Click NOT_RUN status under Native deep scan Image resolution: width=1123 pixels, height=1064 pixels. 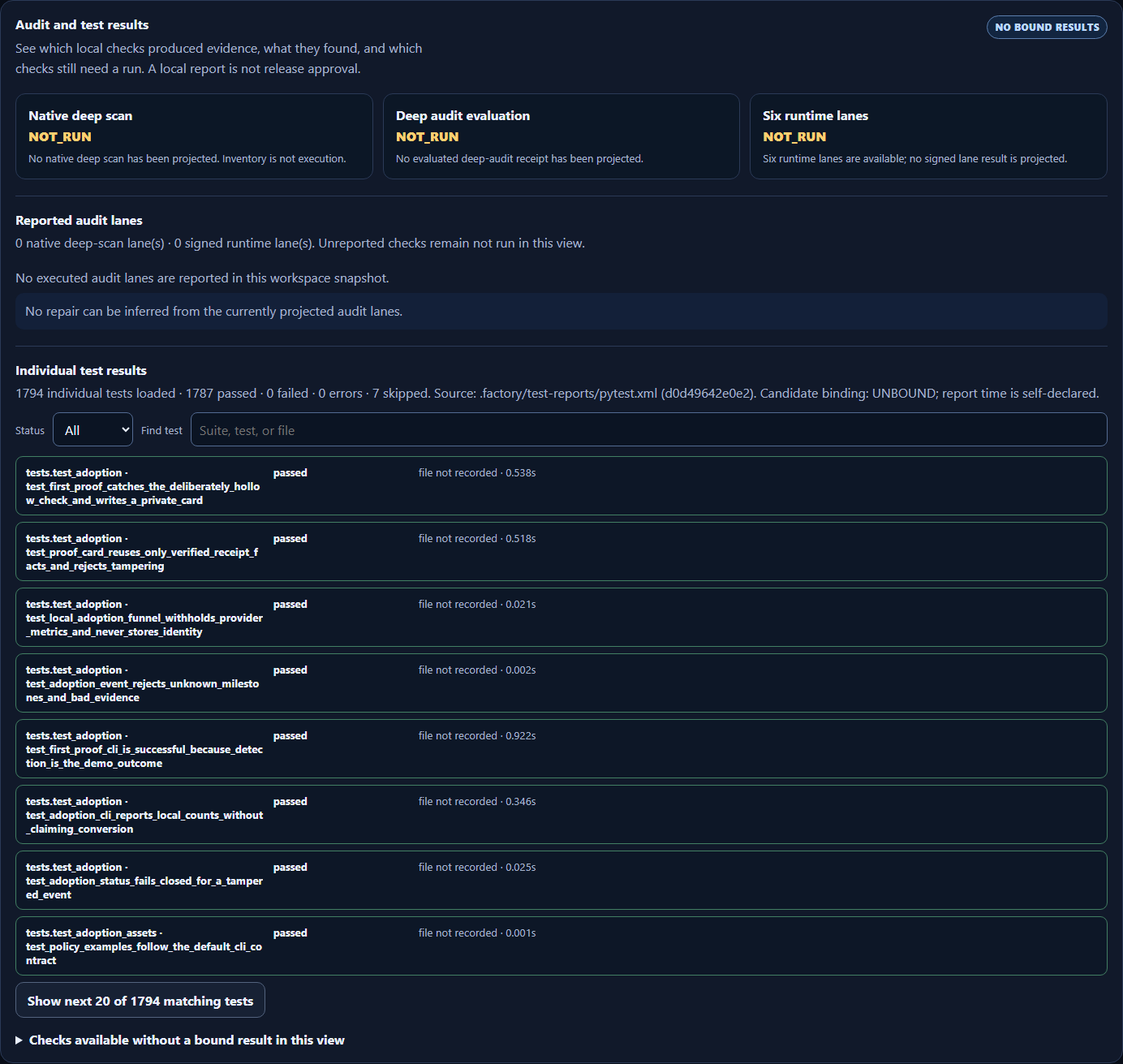click(60, 136)
